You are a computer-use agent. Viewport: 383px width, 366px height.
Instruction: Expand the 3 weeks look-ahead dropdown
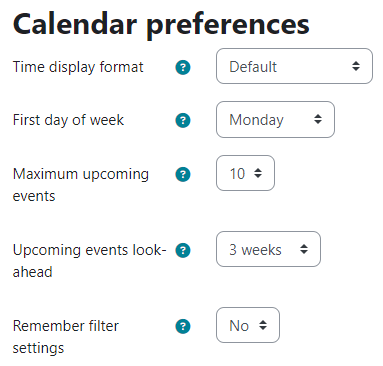click(268, 249)
